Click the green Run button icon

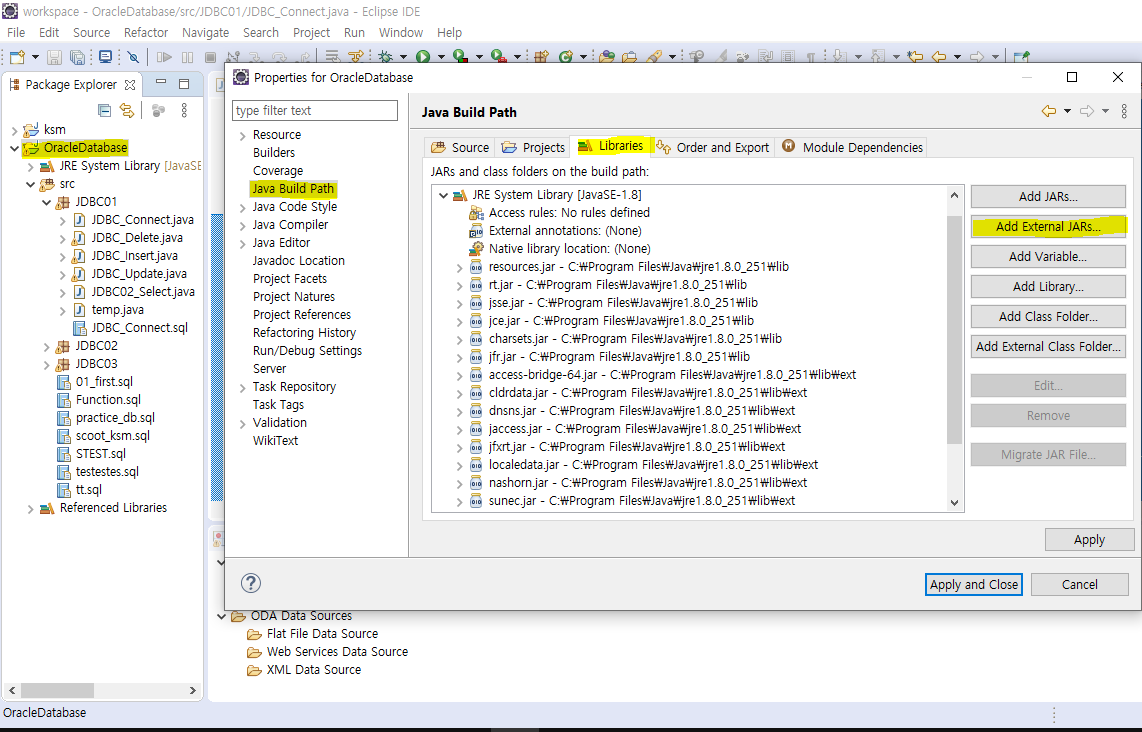[422, 57]
